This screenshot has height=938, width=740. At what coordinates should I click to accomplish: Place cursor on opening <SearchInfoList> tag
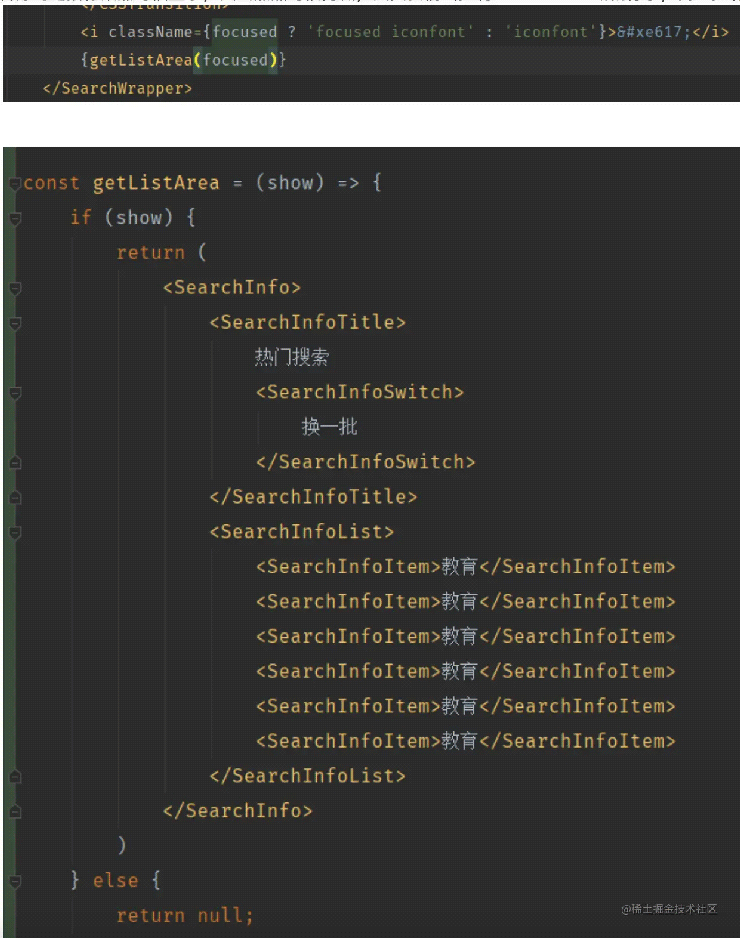[302, 531]
